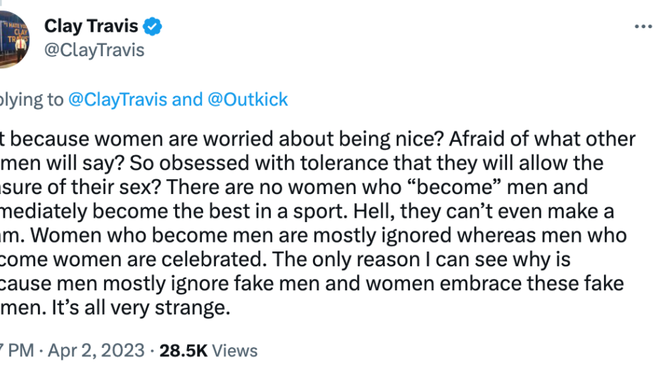This screenshot has height=376, width=668.
Task: Click the Apr 2, 2023 date link
Action: [x=96, y=351]
